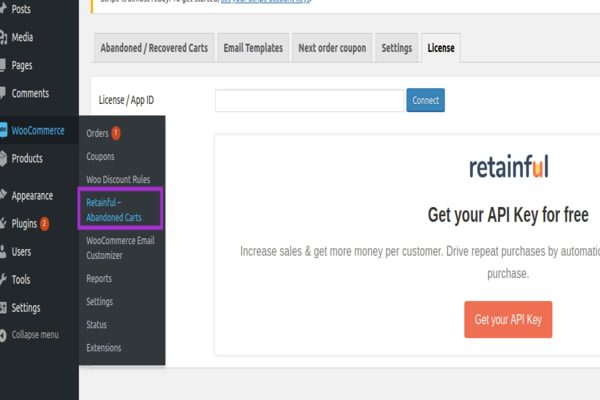Click the Collapse menu arrow icon
The image size is (600, 400).
pos(3,335)
